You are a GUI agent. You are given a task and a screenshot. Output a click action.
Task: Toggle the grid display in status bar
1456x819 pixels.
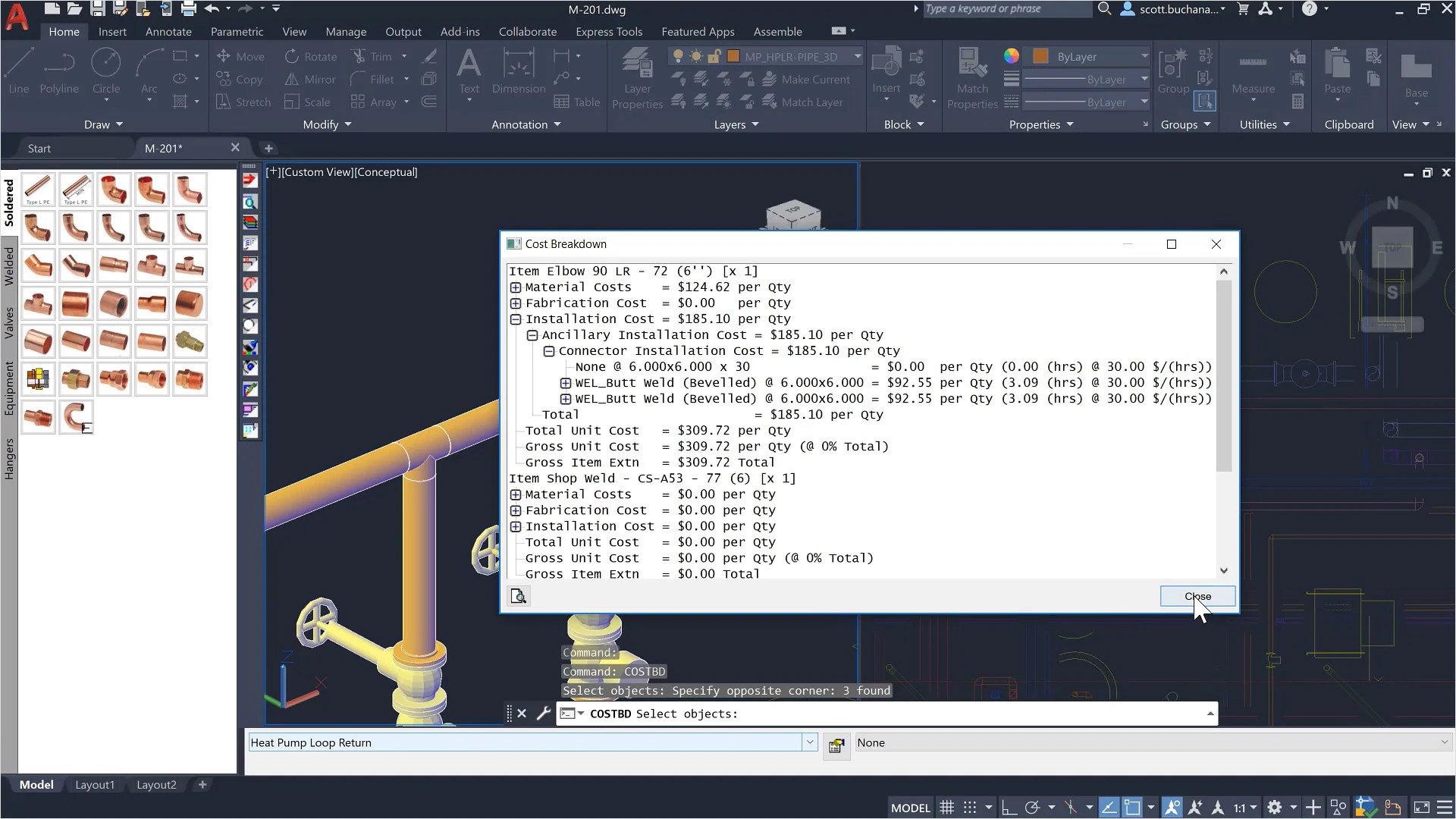tap(946, 808)
